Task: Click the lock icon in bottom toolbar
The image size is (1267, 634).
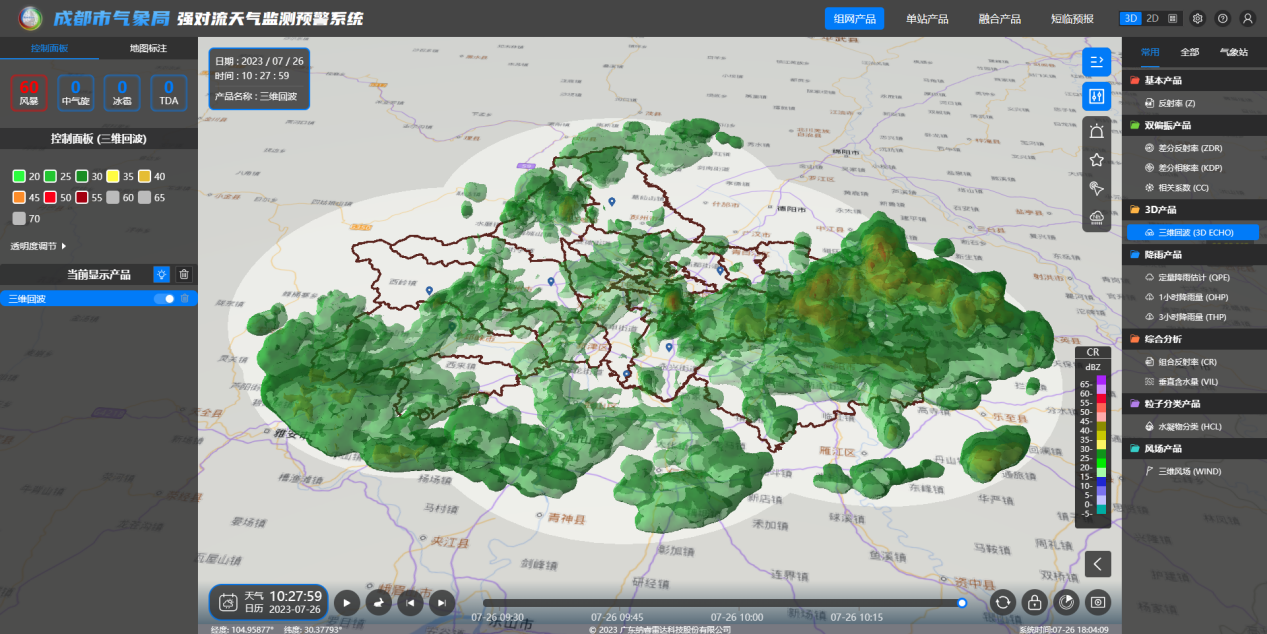Action: pyautogui.click(x=1034, y=602)
